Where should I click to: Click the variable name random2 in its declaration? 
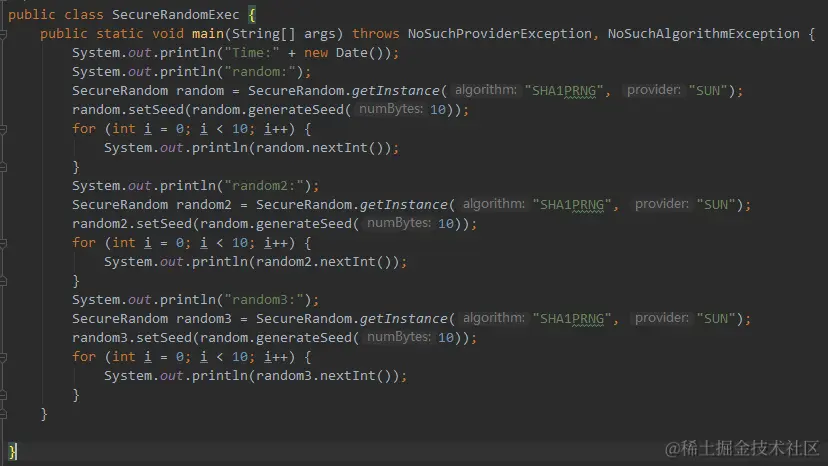pos(204,205)
